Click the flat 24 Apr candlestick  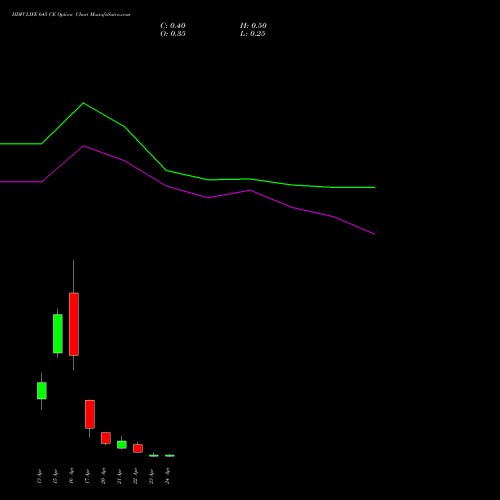170,455
